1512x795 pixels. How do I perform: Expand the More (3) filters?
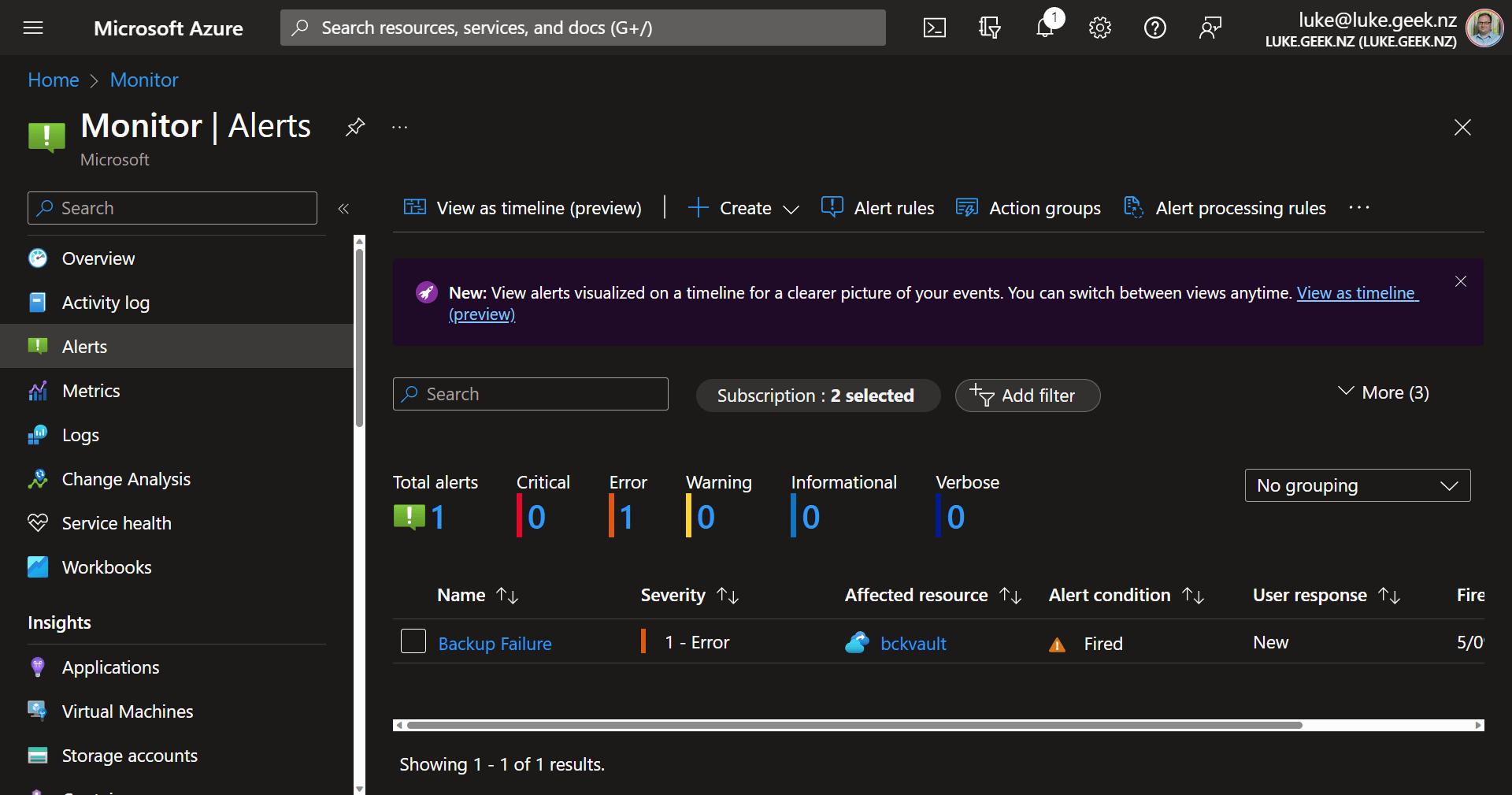click(1384, 392)
